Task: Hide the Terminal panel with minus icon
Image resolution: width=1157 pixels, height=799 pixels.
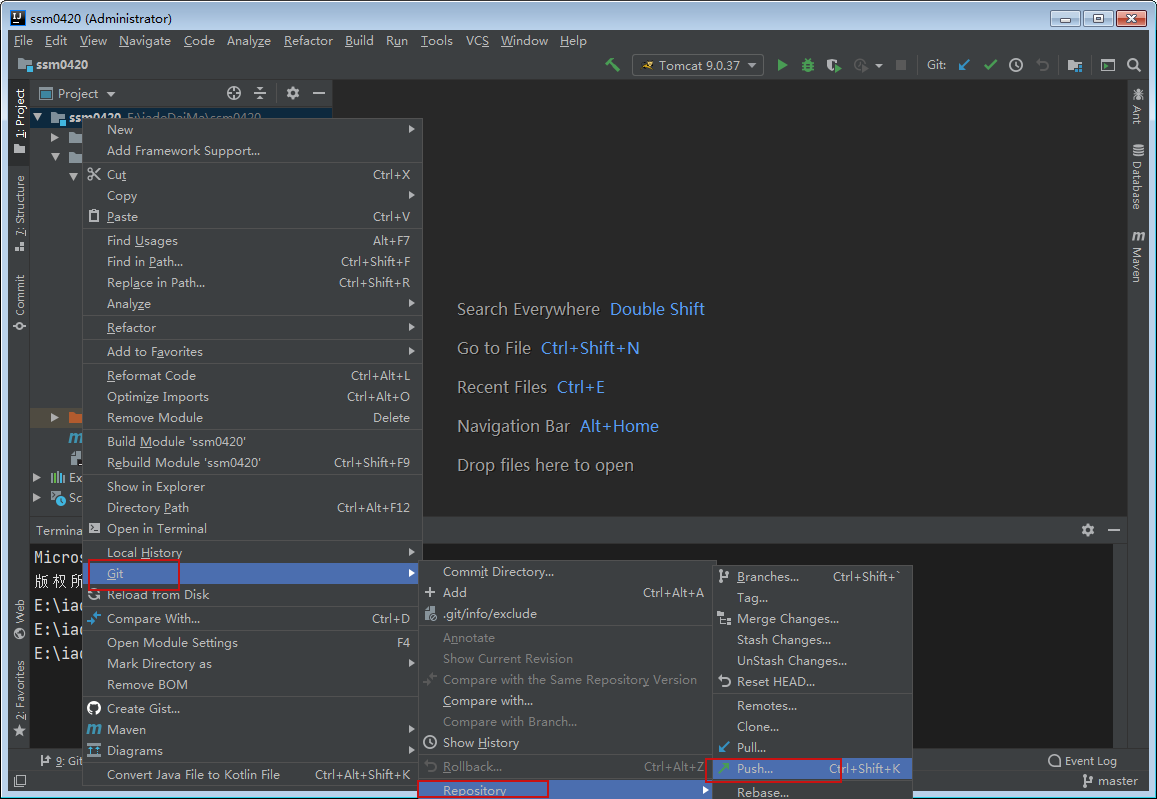Action: pos(1113,530)
